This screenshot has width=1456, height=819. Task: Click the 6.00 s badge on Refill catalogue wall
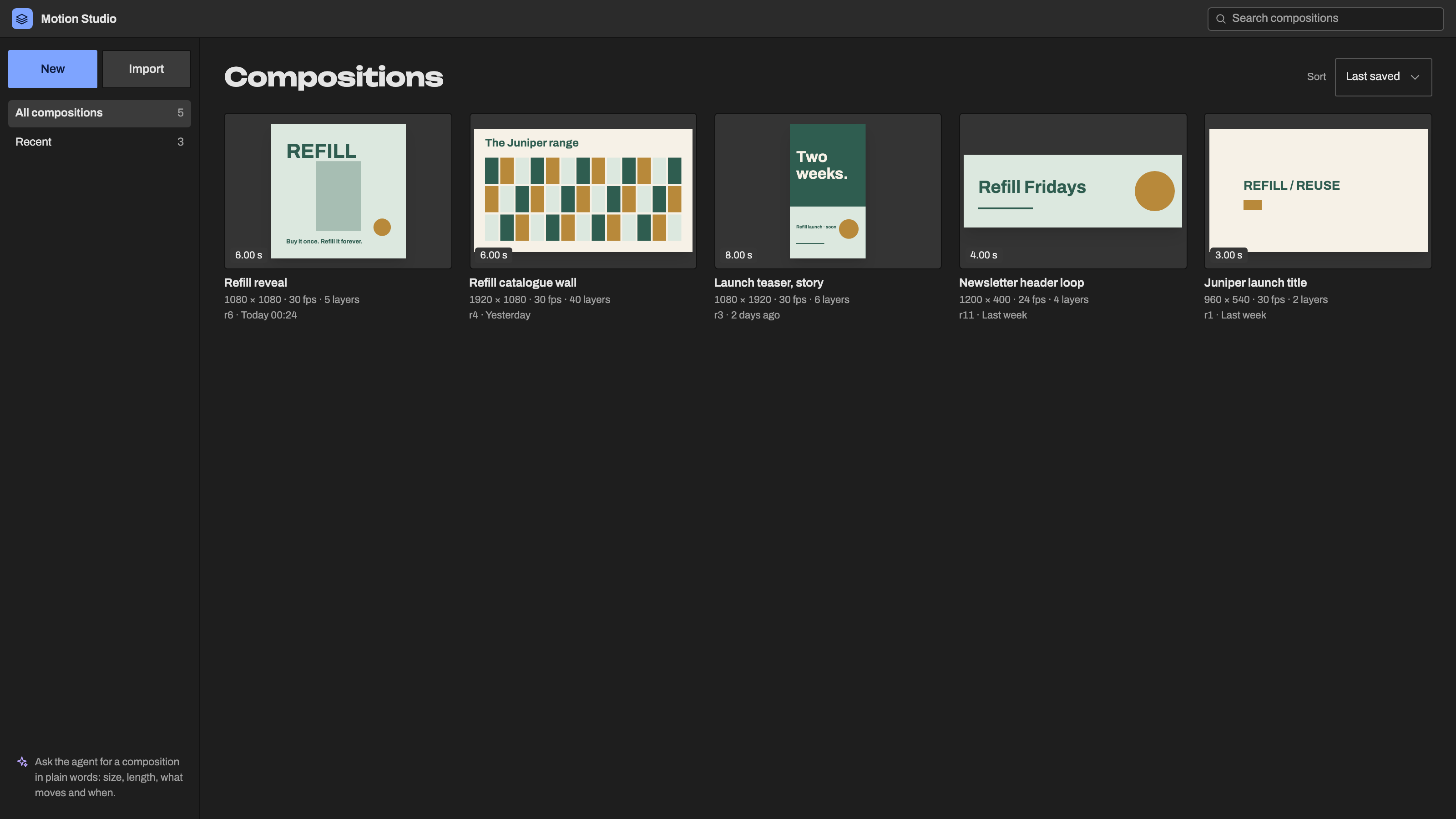493,255
